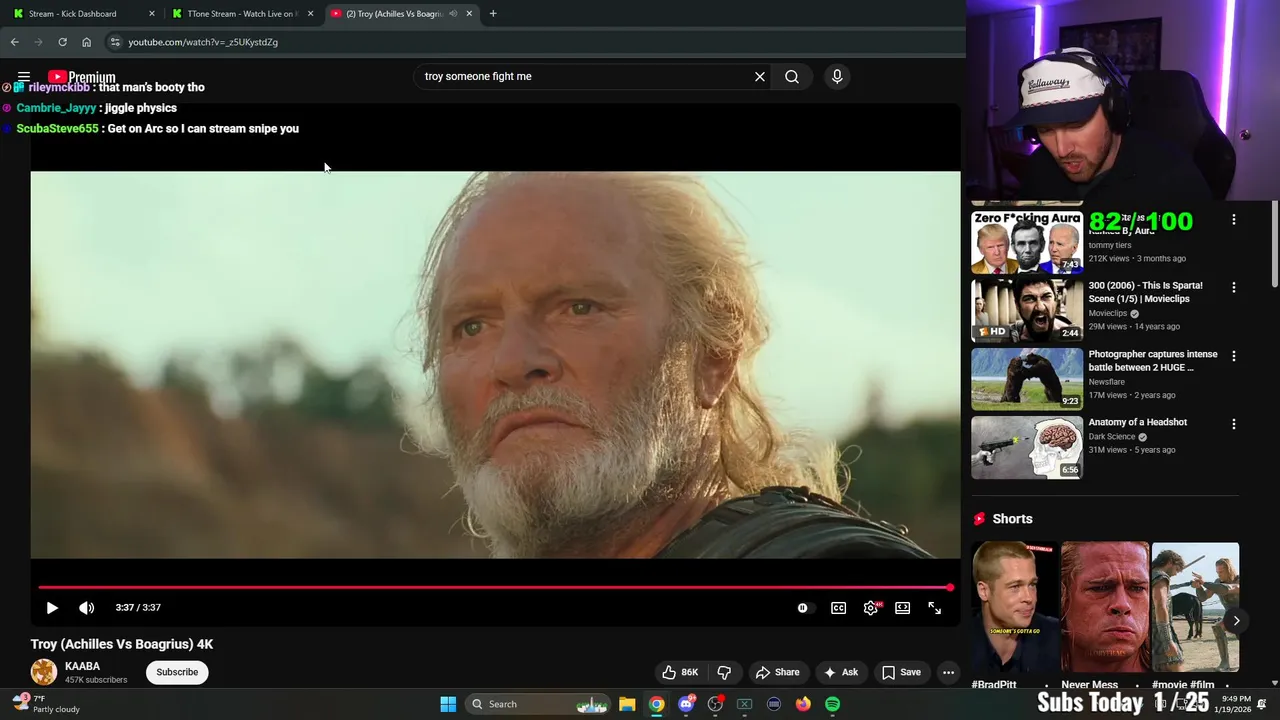View site information icon in address bar

tap(115, 42)
